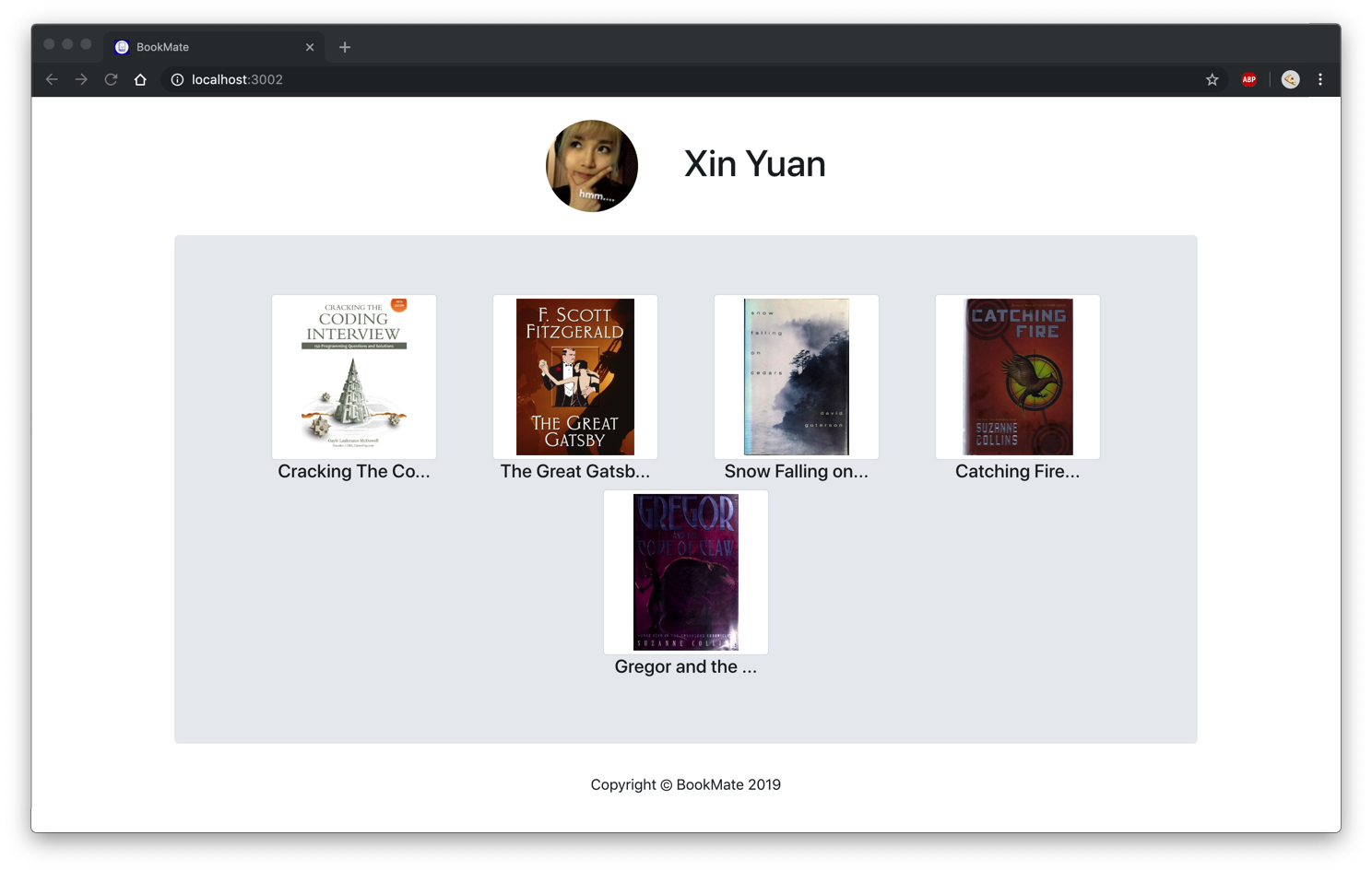
Task: View site information icon next to localhost
Action: coord(177,79)
